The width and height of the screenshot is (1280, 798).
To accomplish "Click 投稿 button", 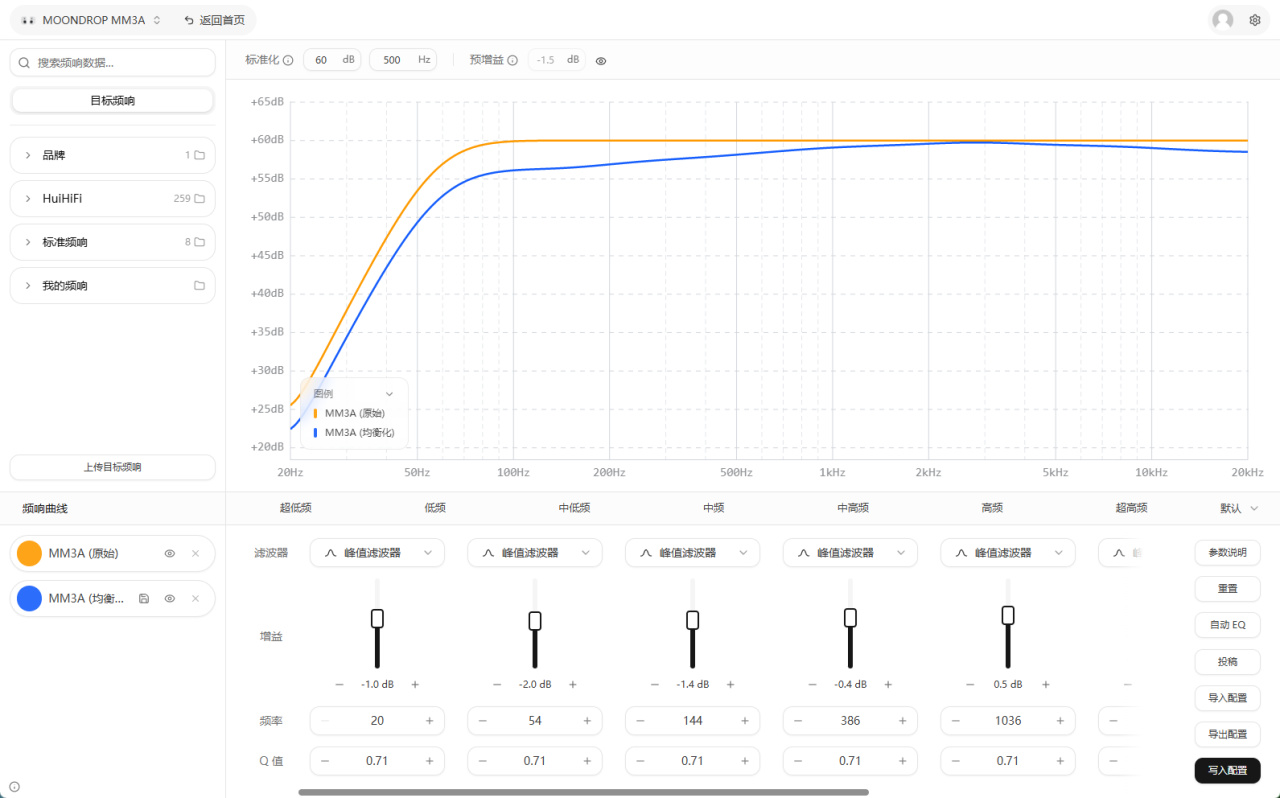I will [1227, 661].
